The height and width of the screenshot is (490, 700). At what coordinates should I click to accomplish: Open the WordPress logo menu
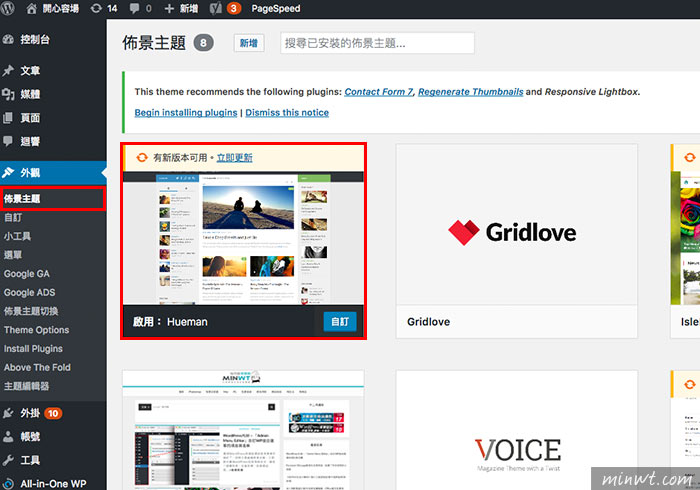click(8, 8)
